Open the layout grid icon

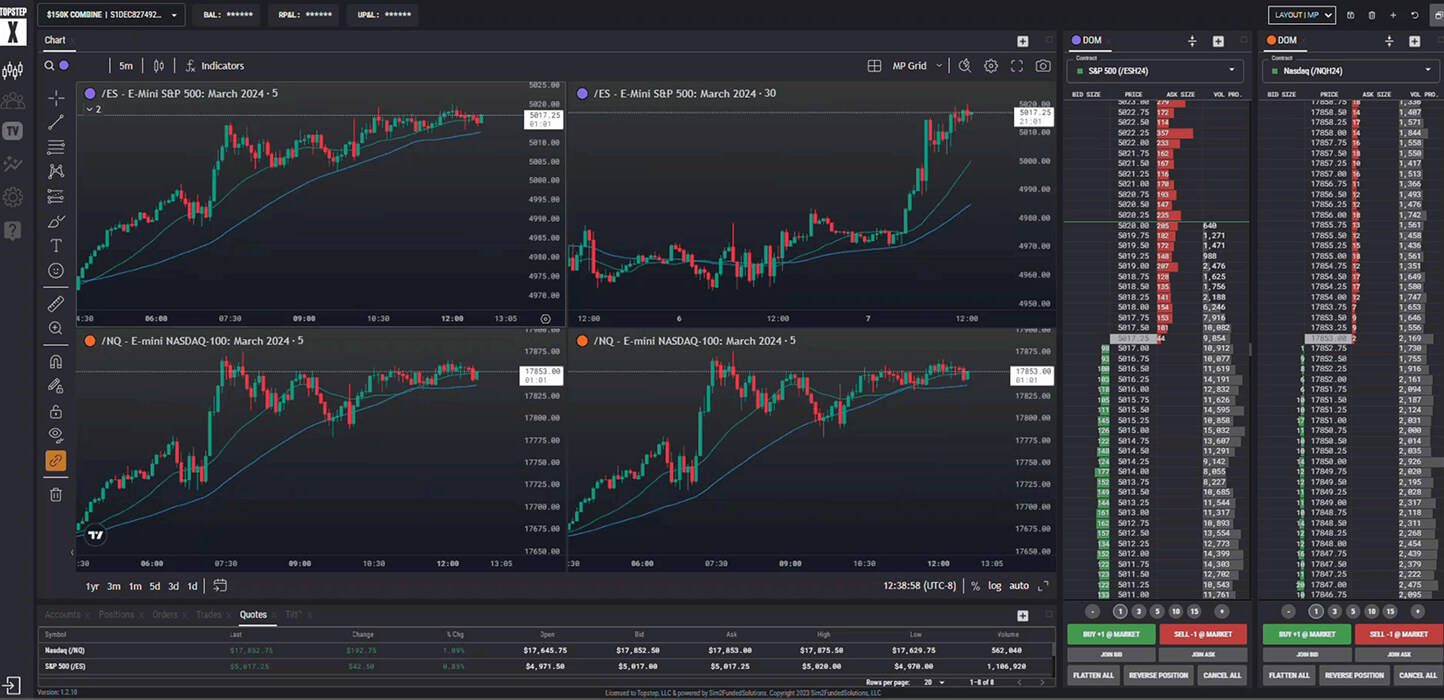874,66
